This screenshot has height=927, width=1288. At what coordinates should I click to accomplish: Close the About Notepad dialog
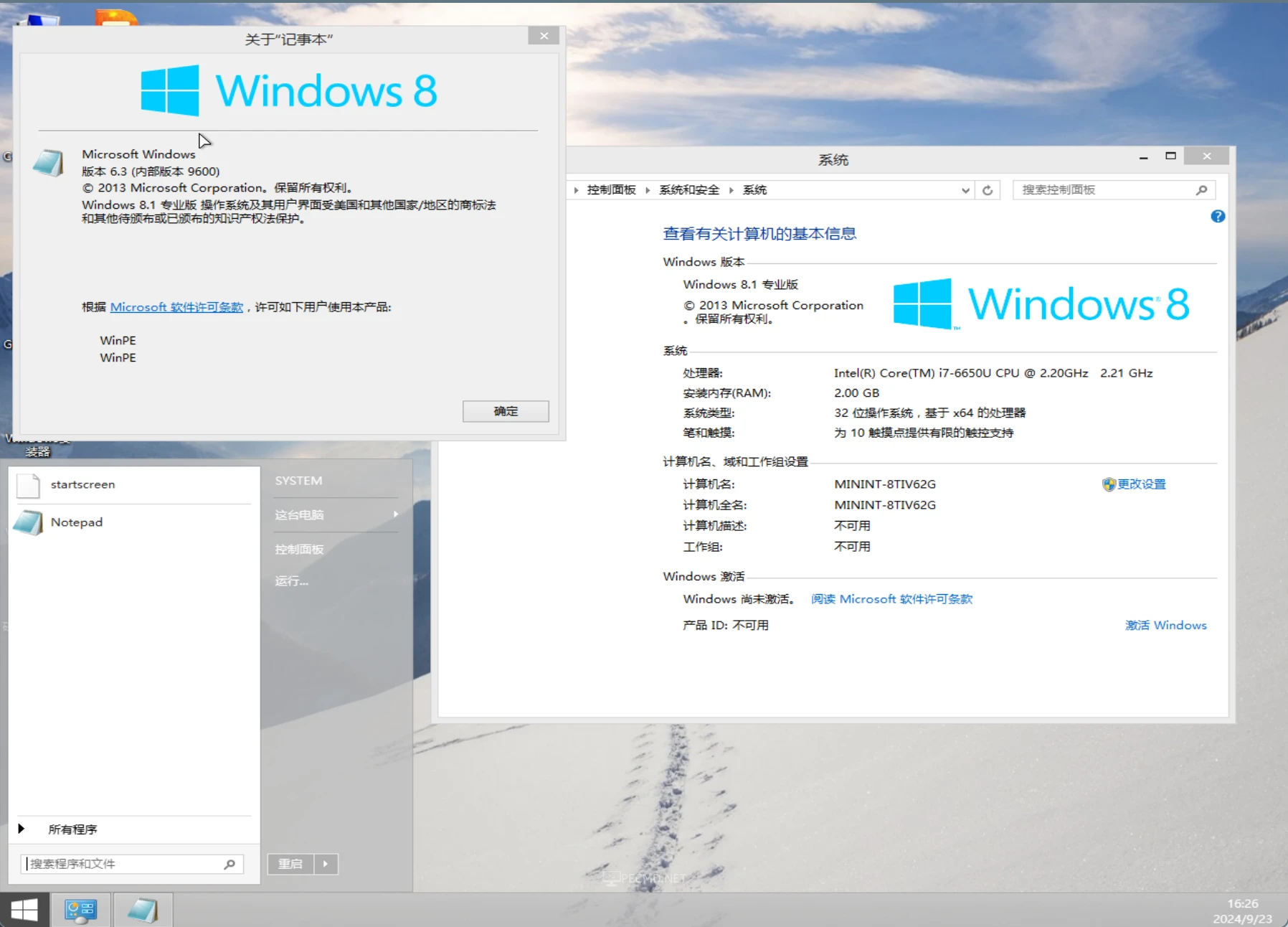[x=544, y=36]
